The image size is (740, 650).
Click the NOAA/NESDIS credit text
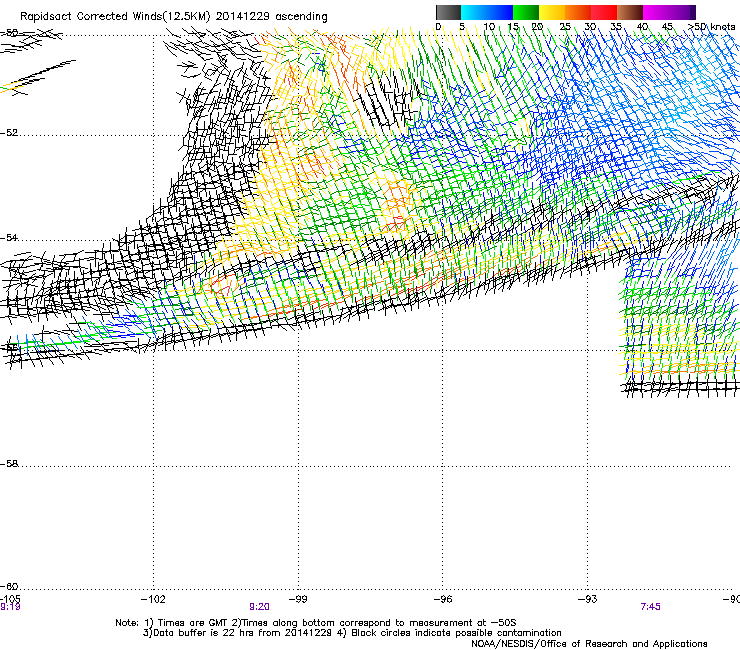pos(589,644)
